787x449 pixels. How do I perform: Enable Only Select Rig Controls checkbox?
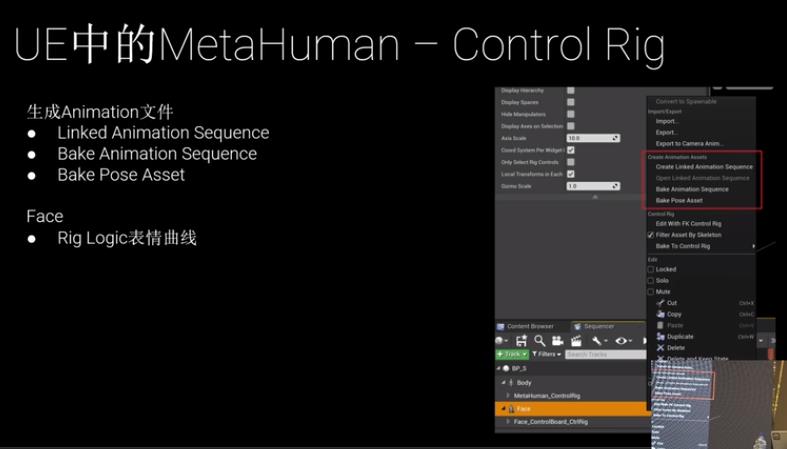coord(571,162)
